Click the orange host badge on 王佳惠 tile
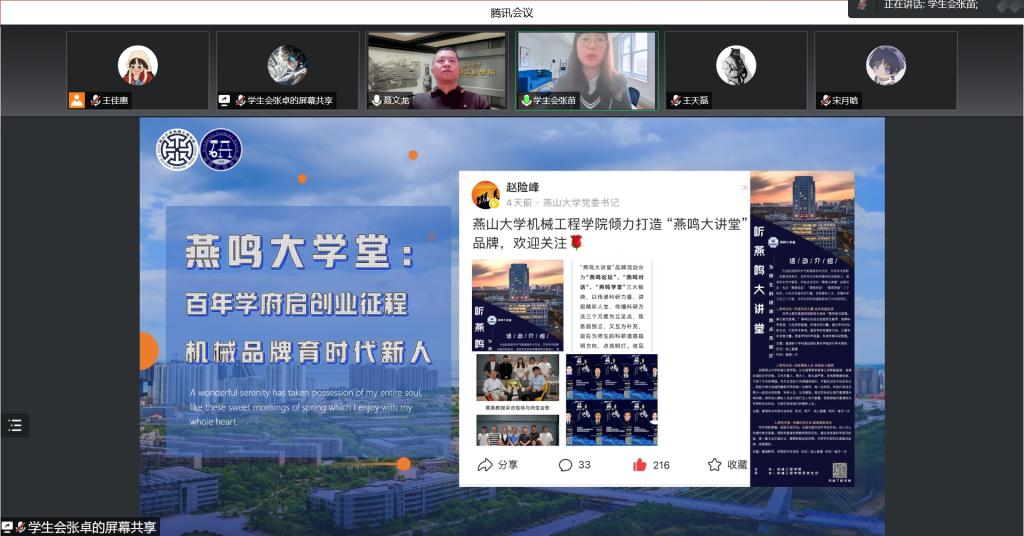The height and width of the screenshot is (536, 1024). pos(77,101)
